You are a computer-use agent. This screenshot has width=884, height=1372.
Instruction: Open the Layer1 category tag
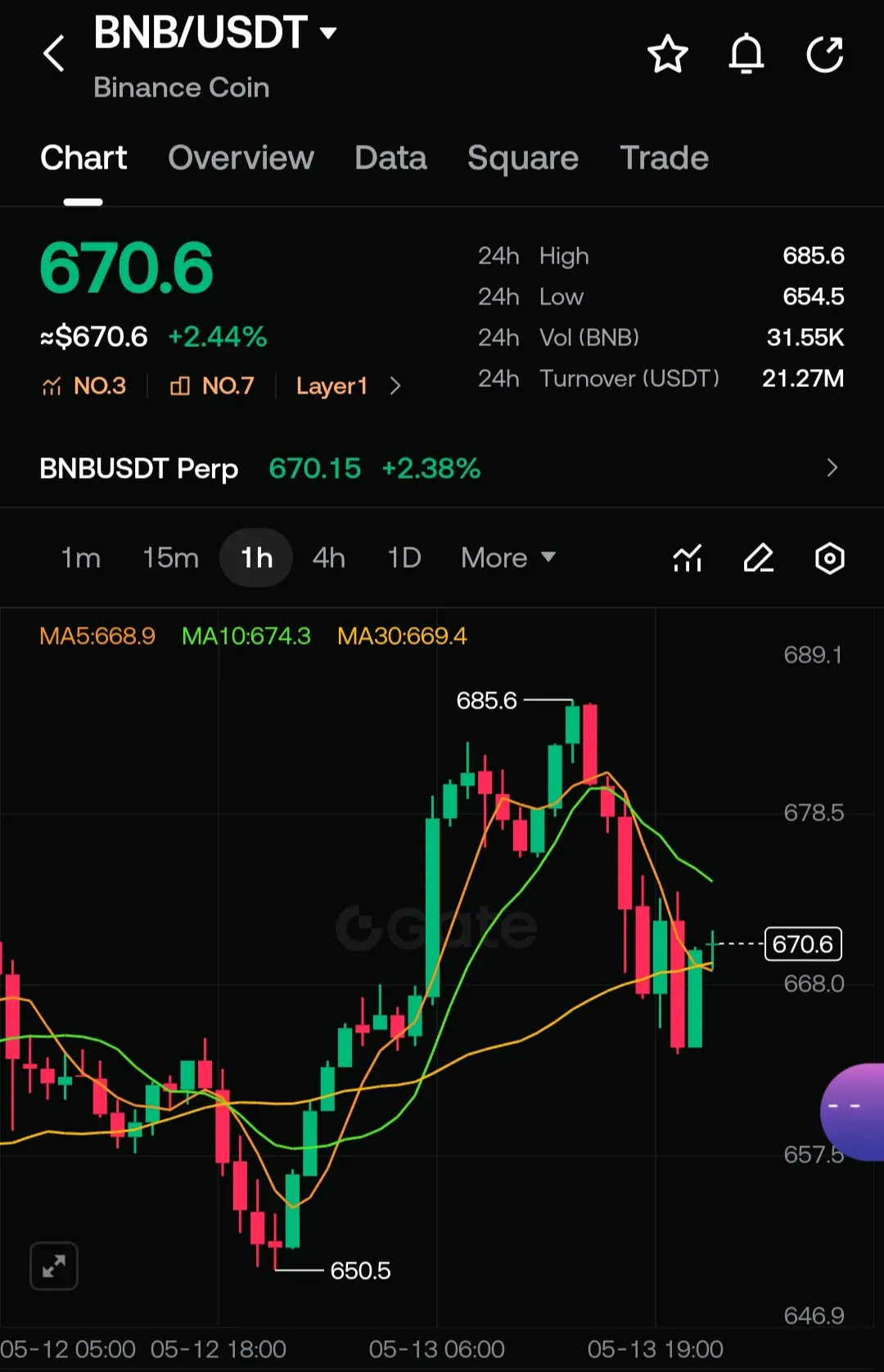pos(331,385)
